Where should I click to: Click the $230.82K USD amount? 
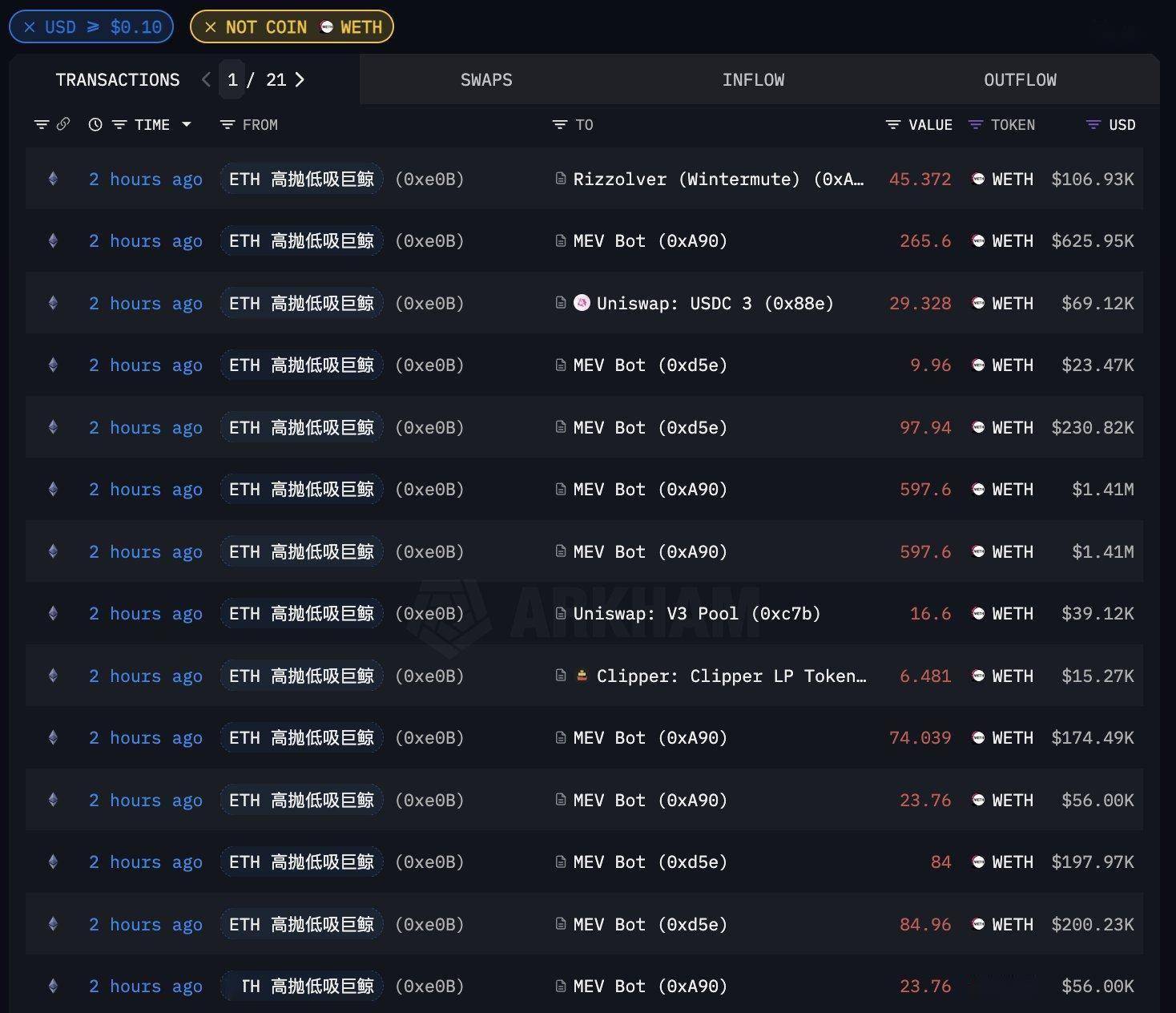pos(1093,427)
